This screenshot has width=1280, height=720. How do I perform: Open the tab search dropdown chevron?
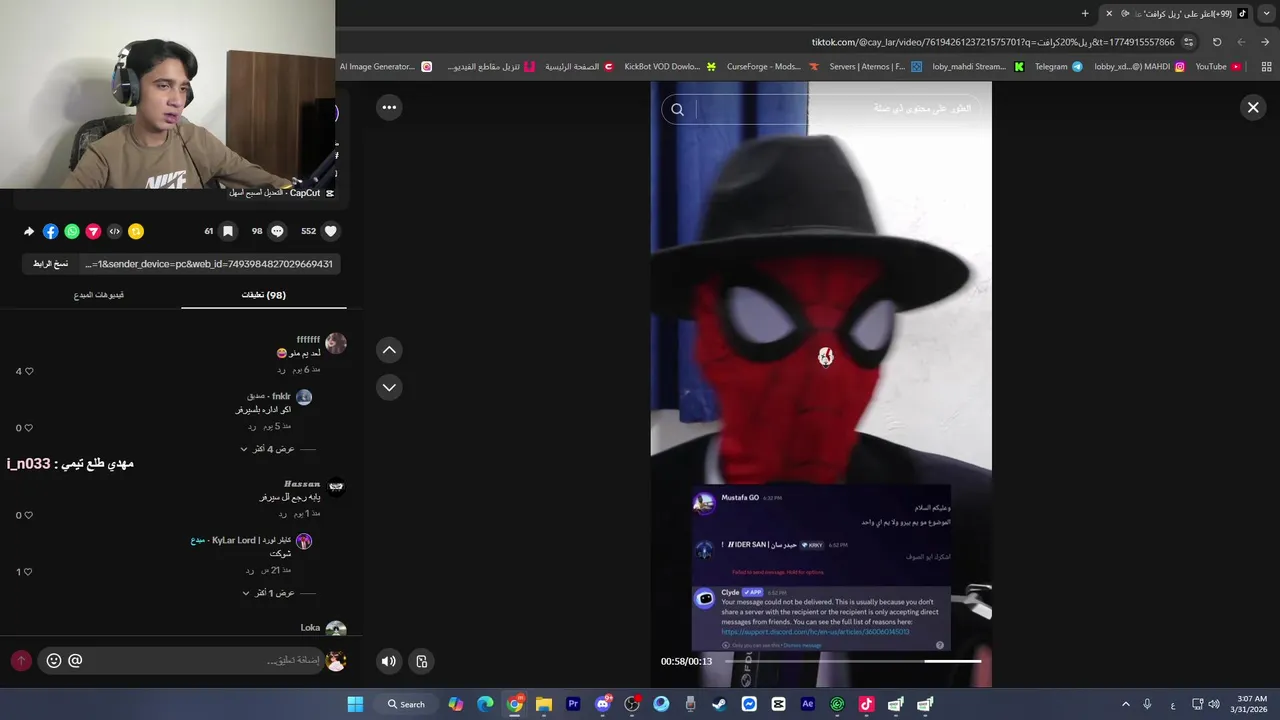tap(1265, 13)
